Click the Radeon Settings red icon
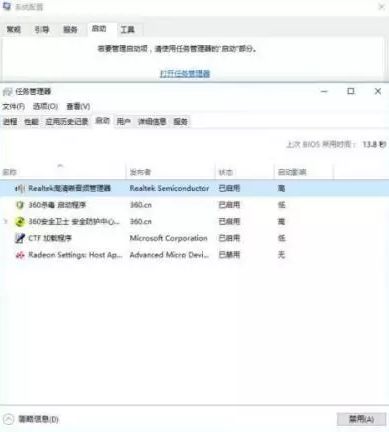 (20, 255)
